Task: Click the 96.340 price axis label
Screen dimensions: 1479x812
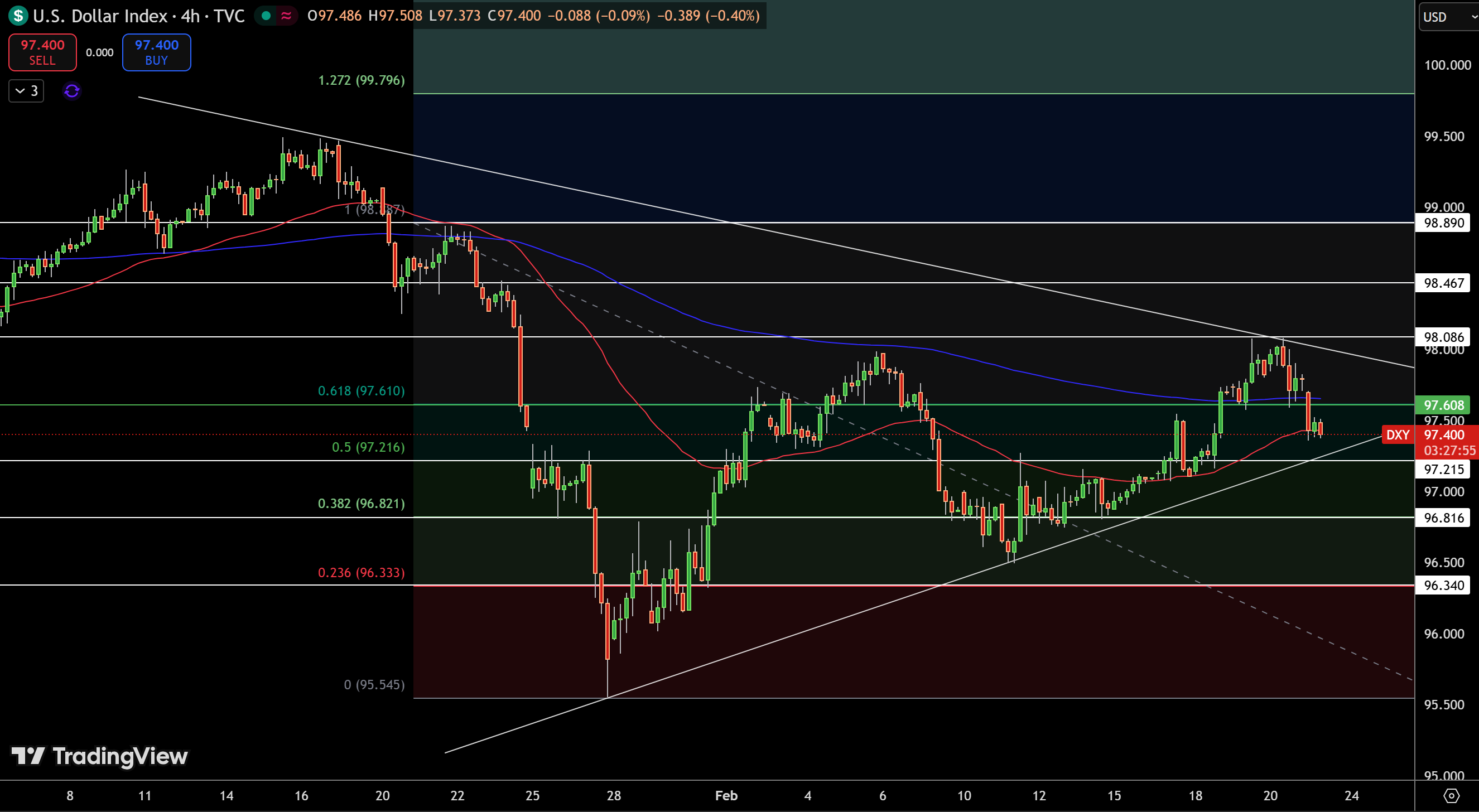Action: tap(1443, 586)
